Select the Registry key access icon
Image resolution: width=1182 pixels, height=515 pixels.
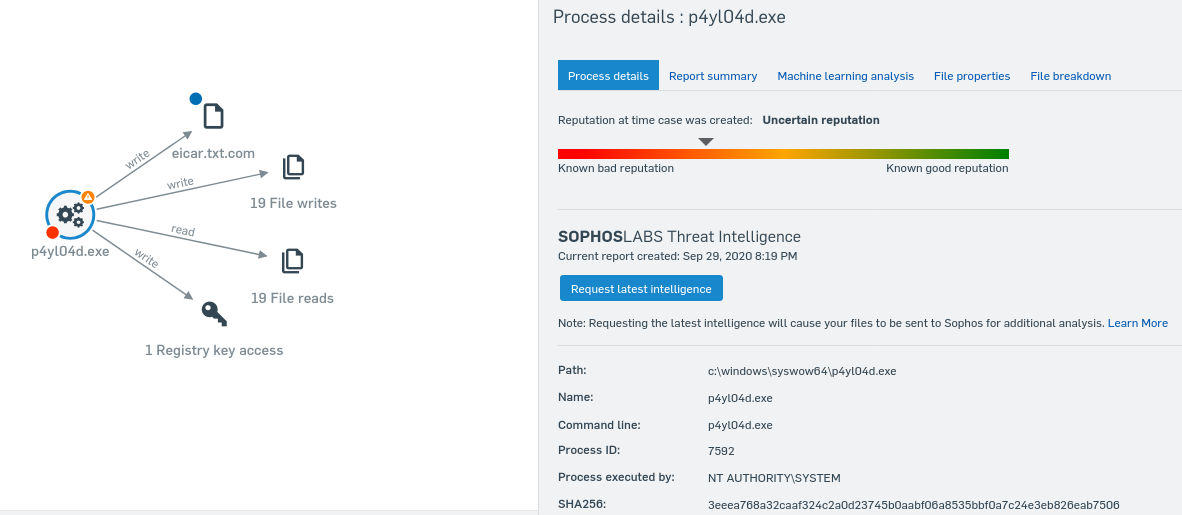[214, 313]
